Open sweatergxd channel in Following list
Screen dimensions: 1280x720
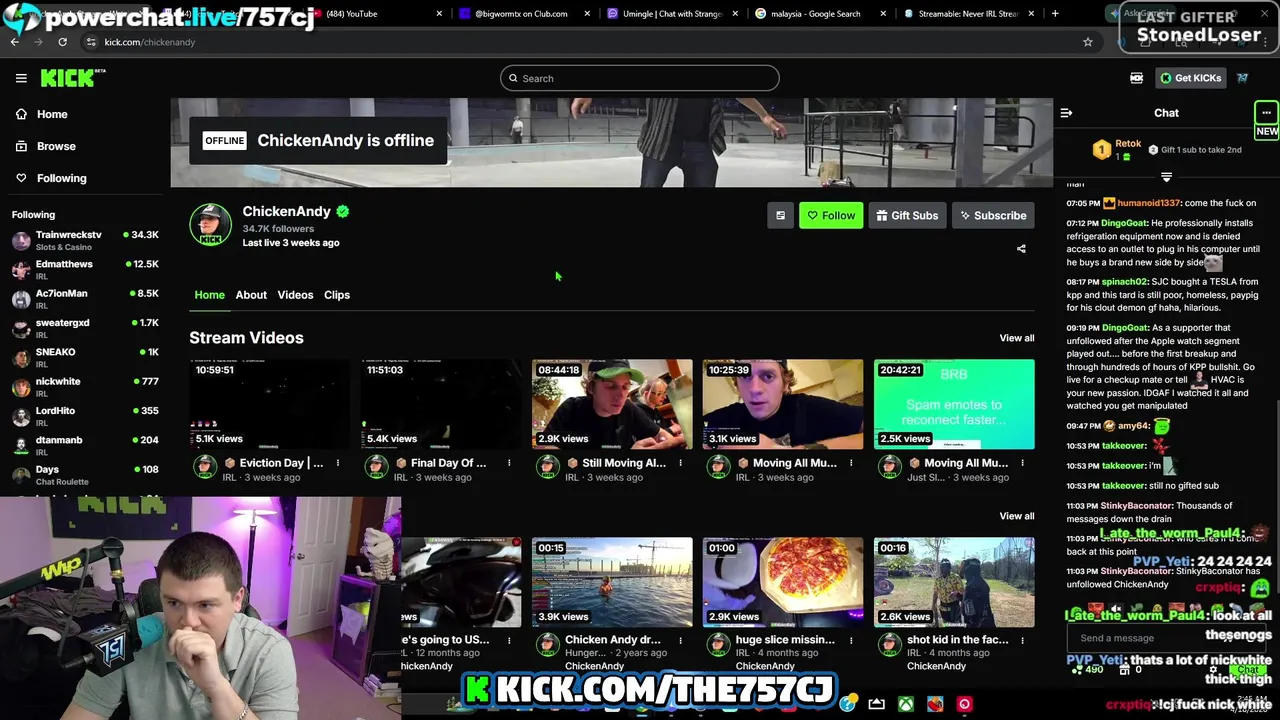tap(84, 328)
